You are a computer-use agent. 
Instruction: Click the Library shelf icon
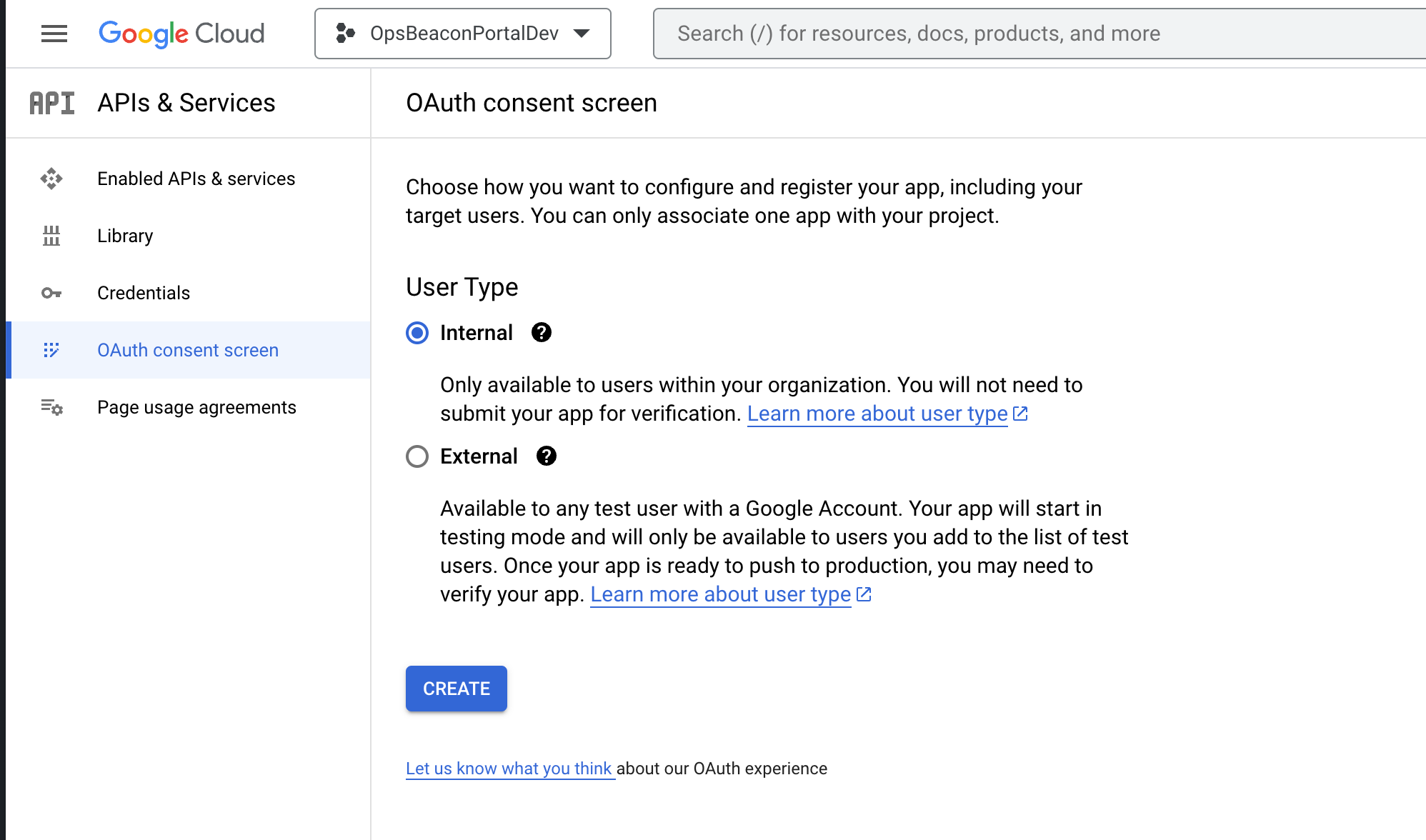coord(51,236)
